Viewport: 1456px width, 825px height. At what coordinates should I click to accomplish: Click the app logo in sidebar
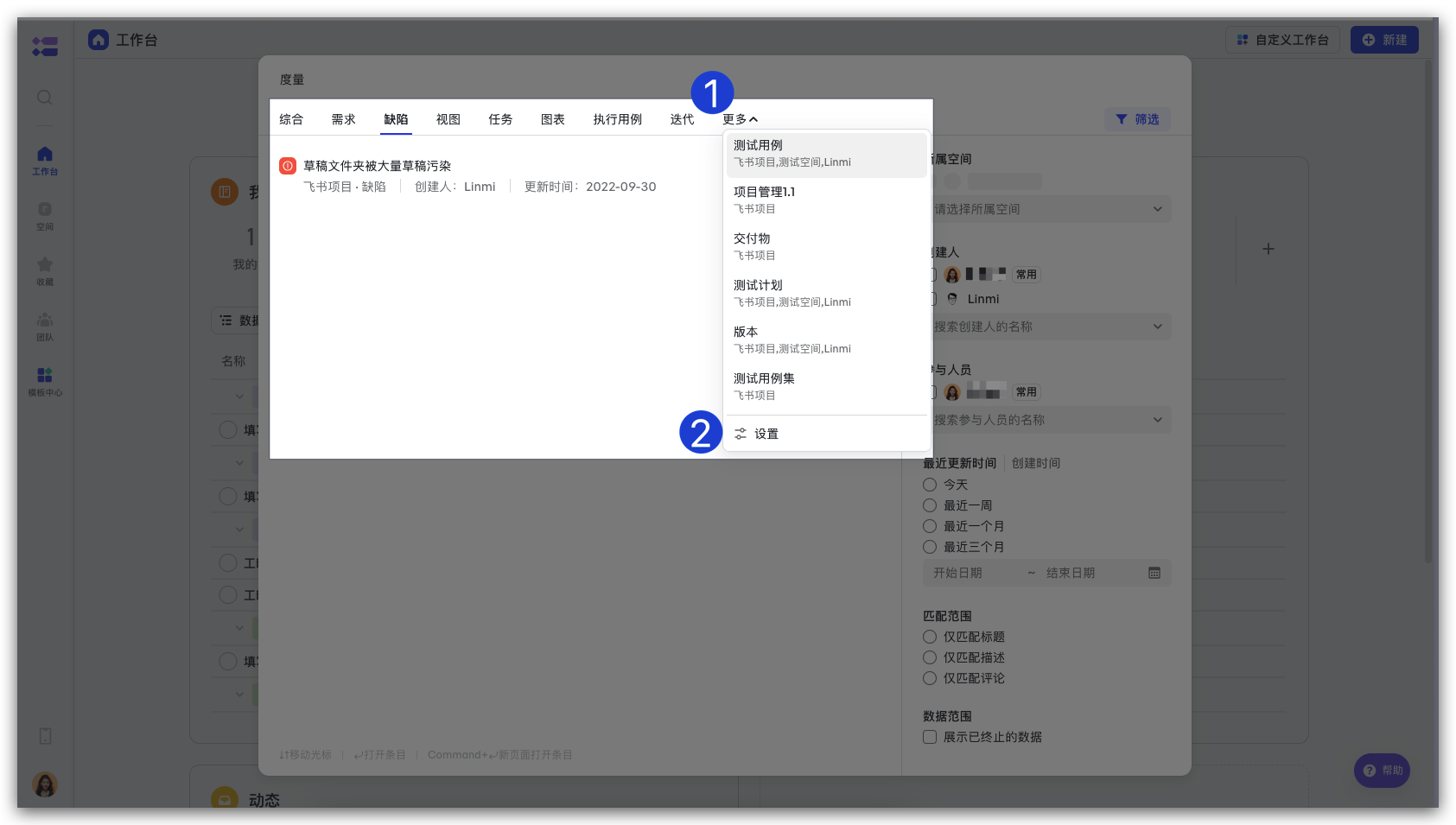point(45,46)
